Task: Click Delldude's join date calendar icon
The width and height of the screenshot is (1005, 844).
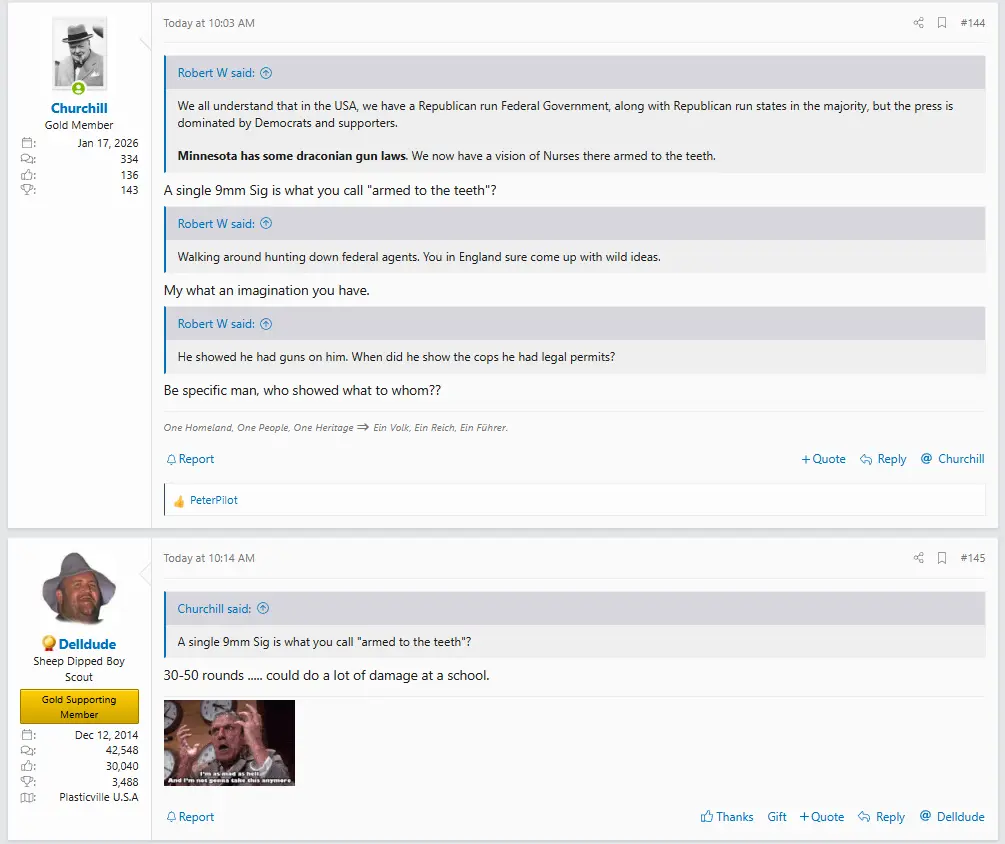Action: [28, 735]
